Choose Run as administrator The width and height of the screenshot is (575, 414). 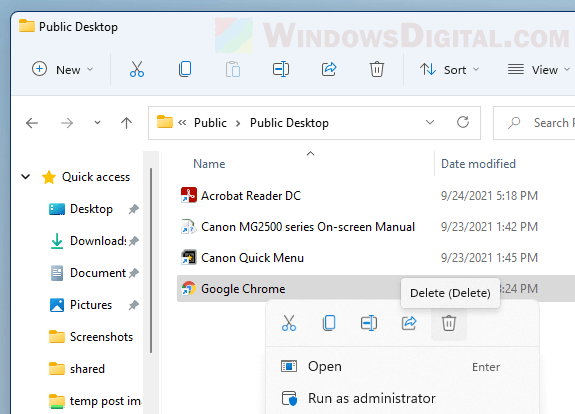[x=402, y=398]
